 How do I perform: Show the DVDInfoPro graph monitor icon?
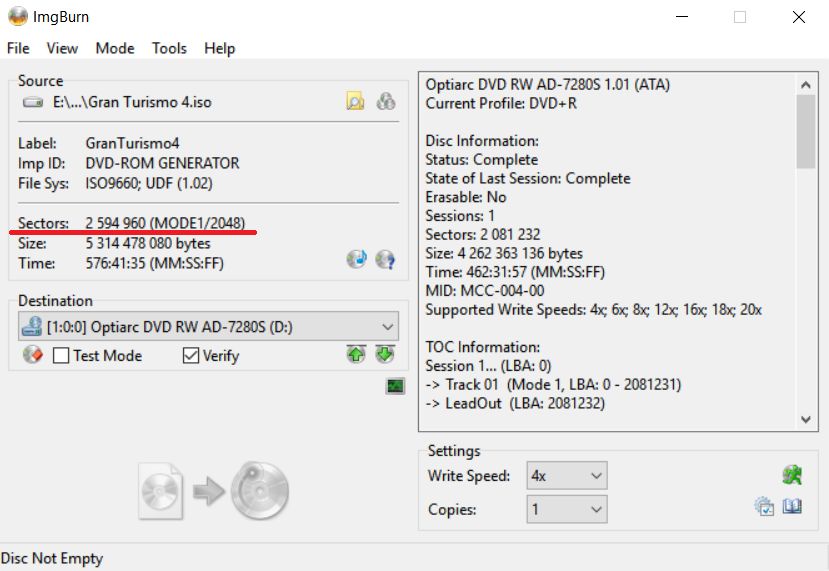395,386
